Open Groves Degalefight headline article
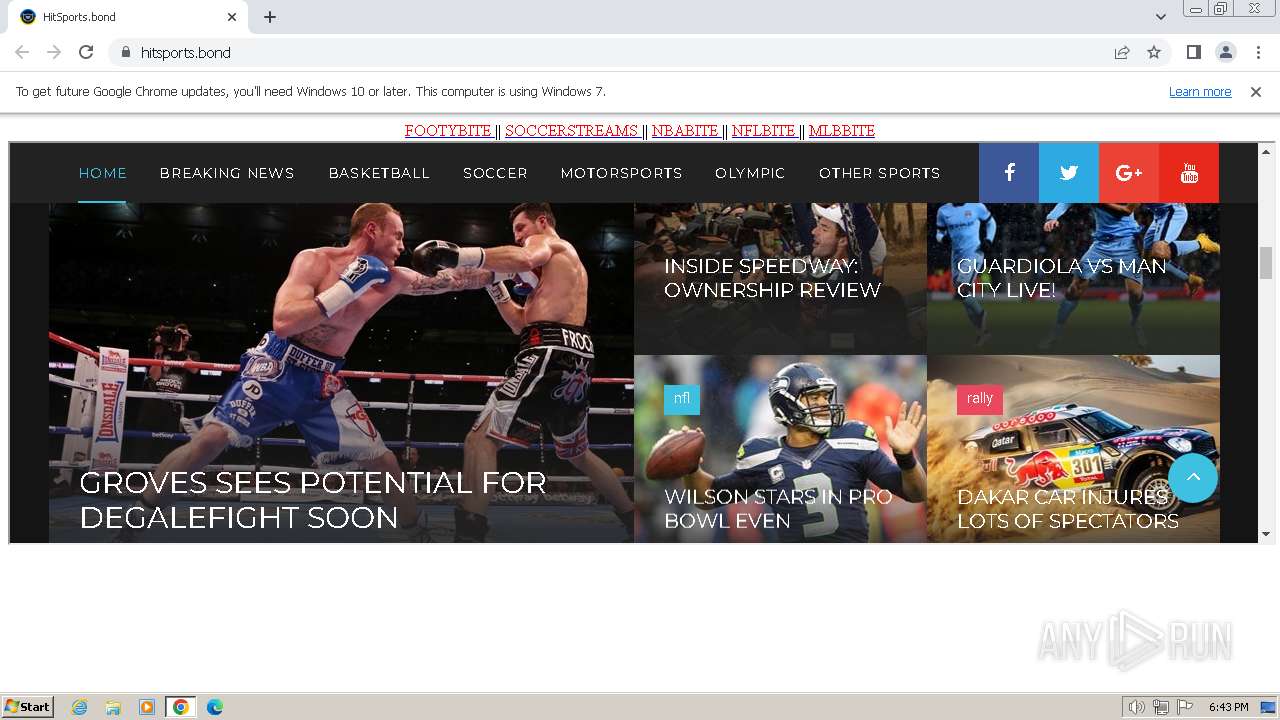1280x720 pixels. pos(313,500)
